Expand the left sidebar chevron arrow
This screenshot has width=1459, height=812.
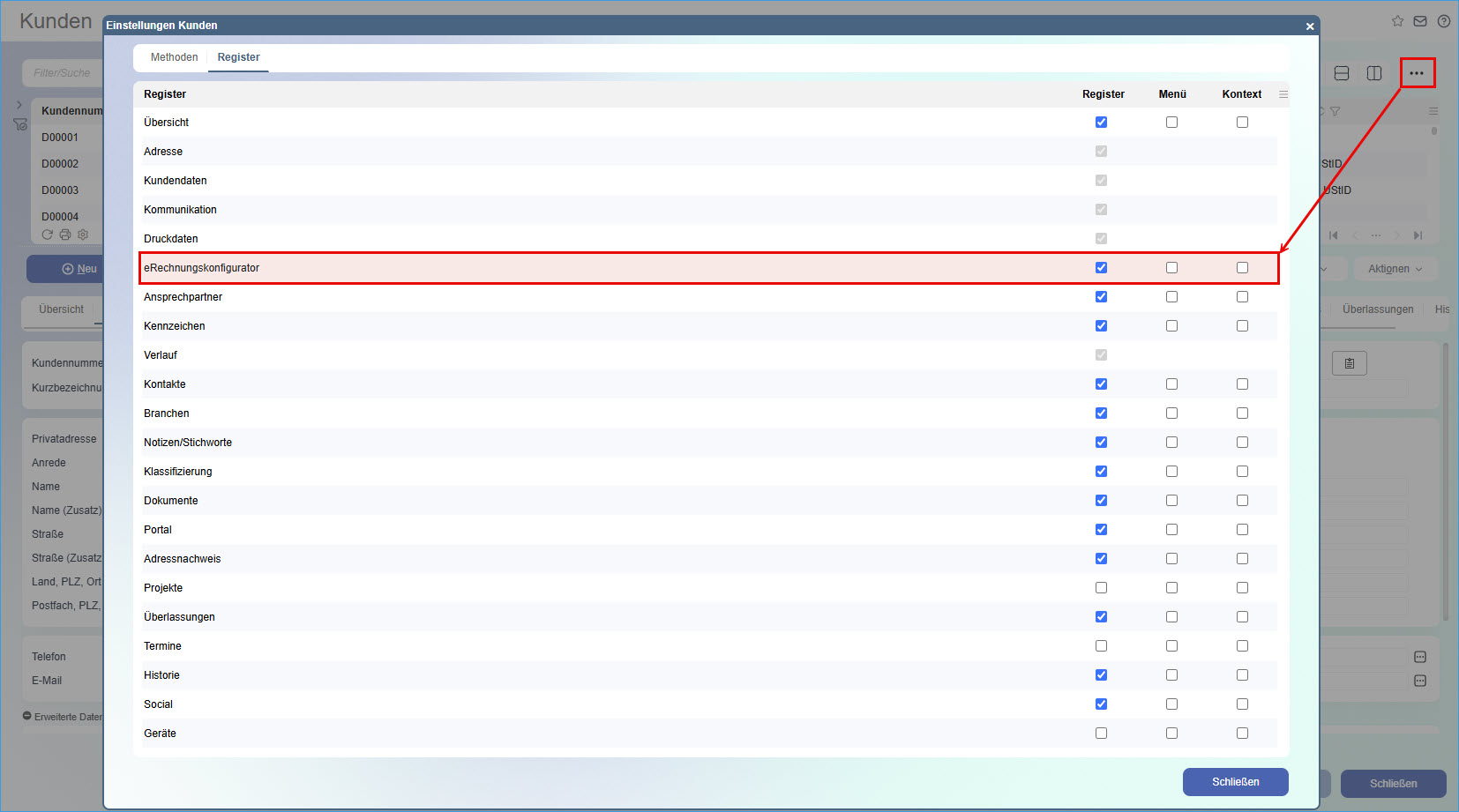(19, 105)
